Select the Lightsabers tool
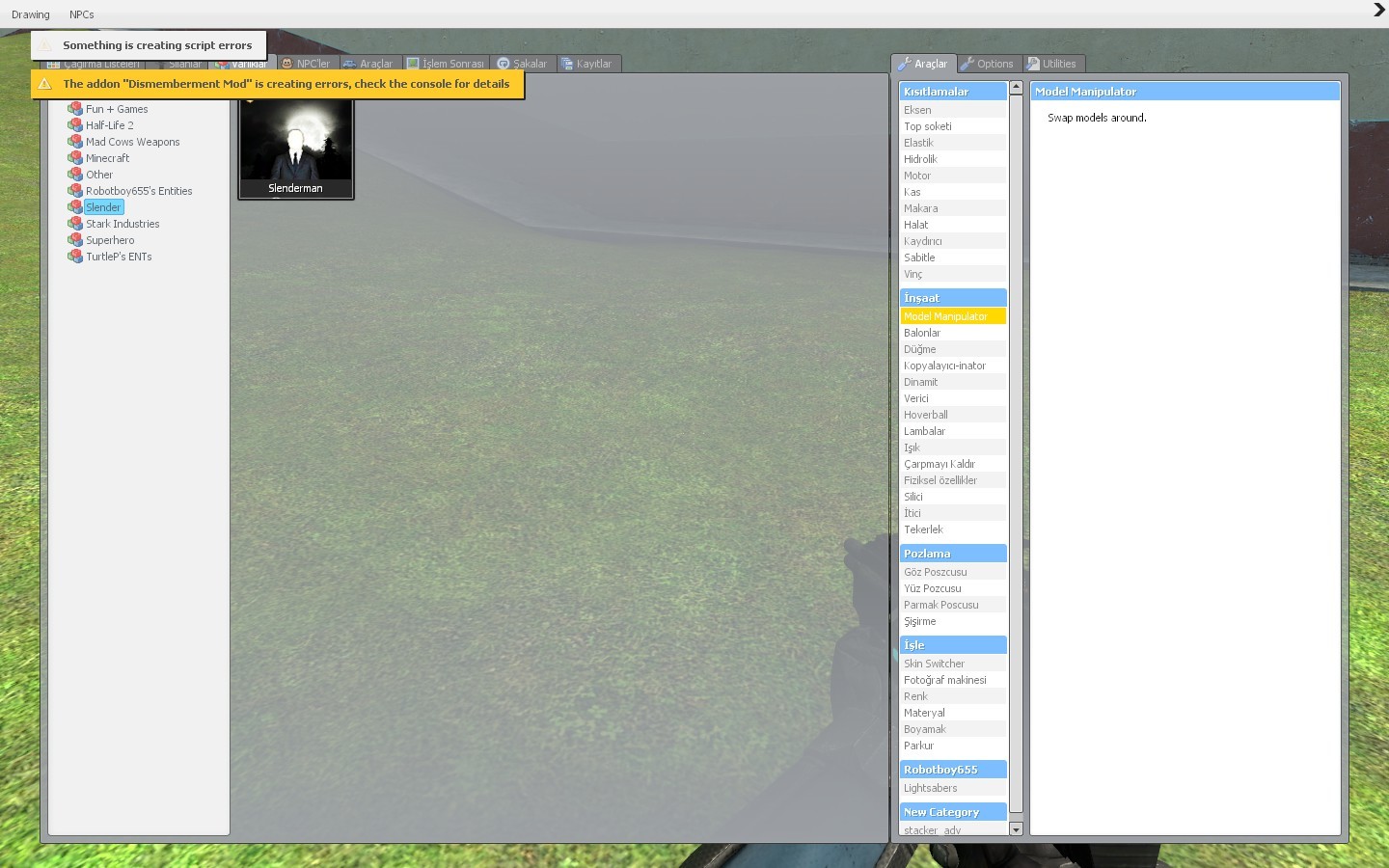 click(953, 788)
